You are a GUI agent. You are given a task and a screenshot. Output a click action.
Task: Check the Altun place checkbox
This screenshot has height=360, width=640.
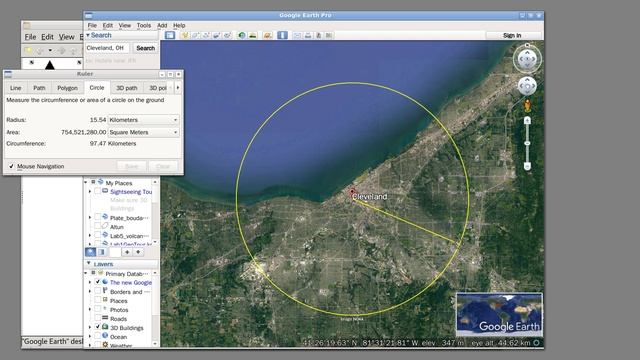(x=98, y=226)
